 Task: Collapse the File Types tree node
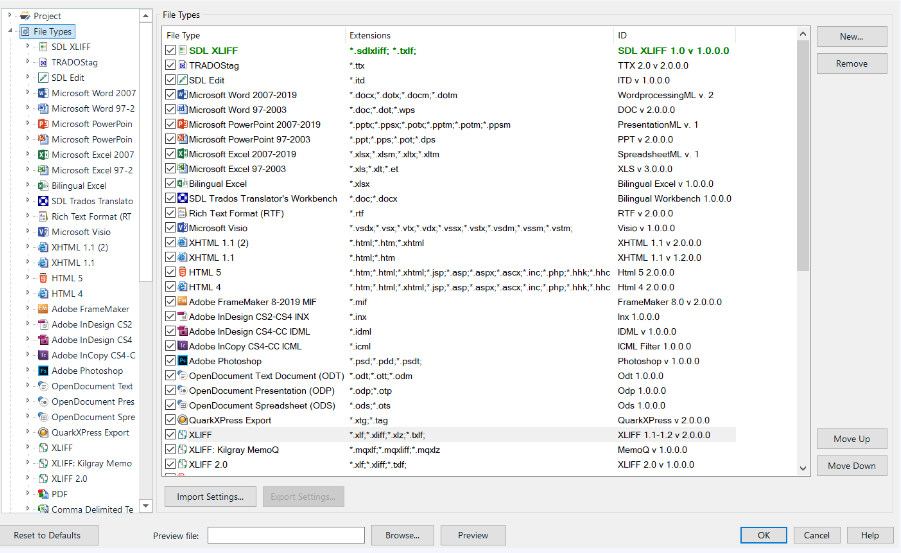(10, 31)
